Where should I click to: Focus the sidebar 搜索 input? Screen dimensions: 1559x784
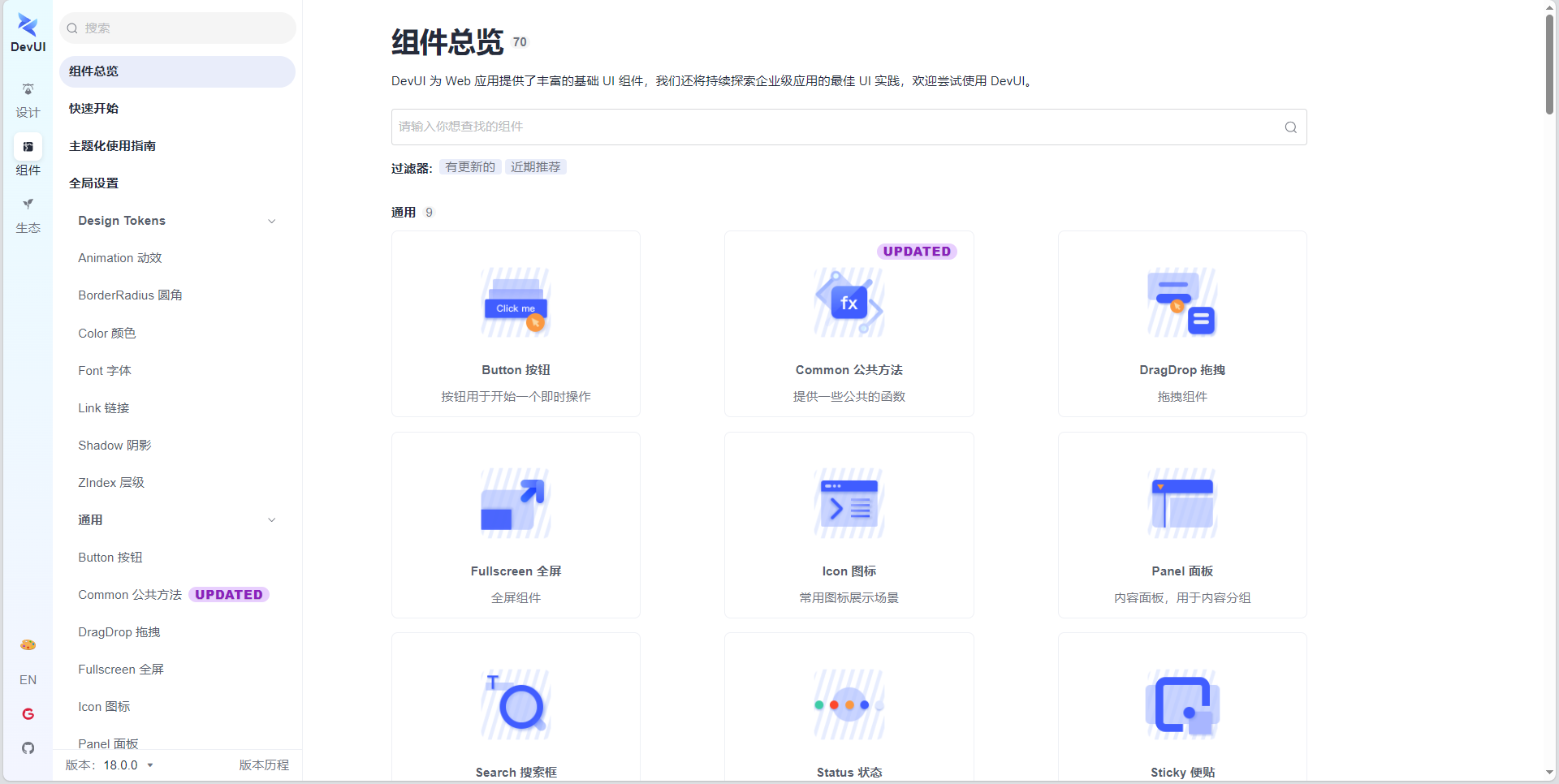[177, 28]
